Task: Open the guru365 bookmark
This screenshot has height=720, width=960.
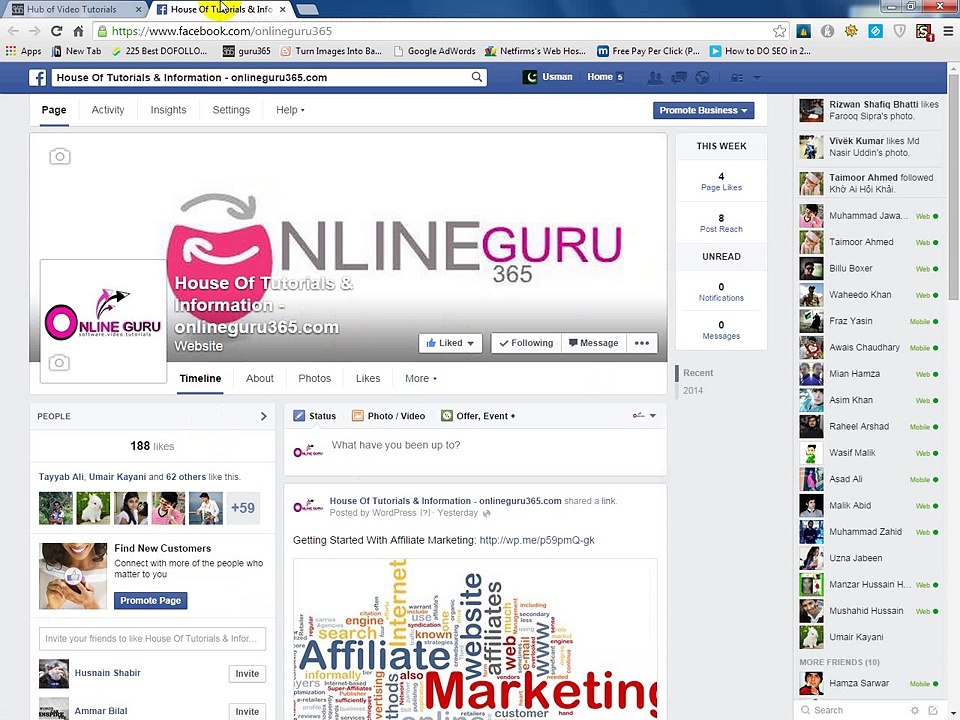Action: tap(247, 51)
